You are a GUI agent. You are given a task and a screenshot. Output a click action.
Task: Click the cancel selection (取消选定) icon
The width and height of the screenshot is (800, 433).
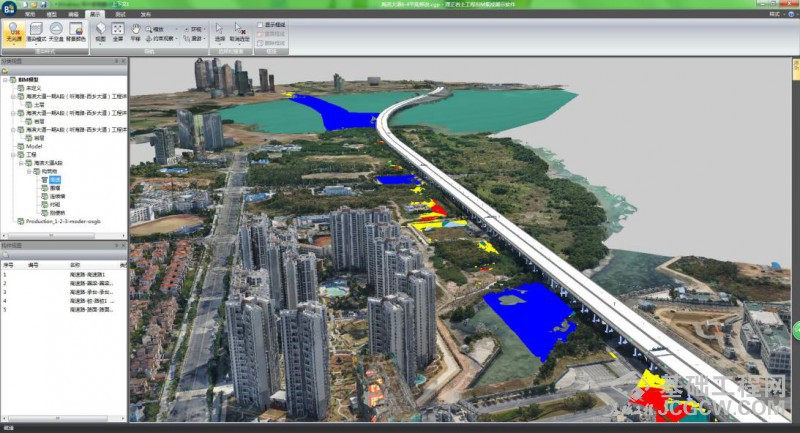coord(239,32)
